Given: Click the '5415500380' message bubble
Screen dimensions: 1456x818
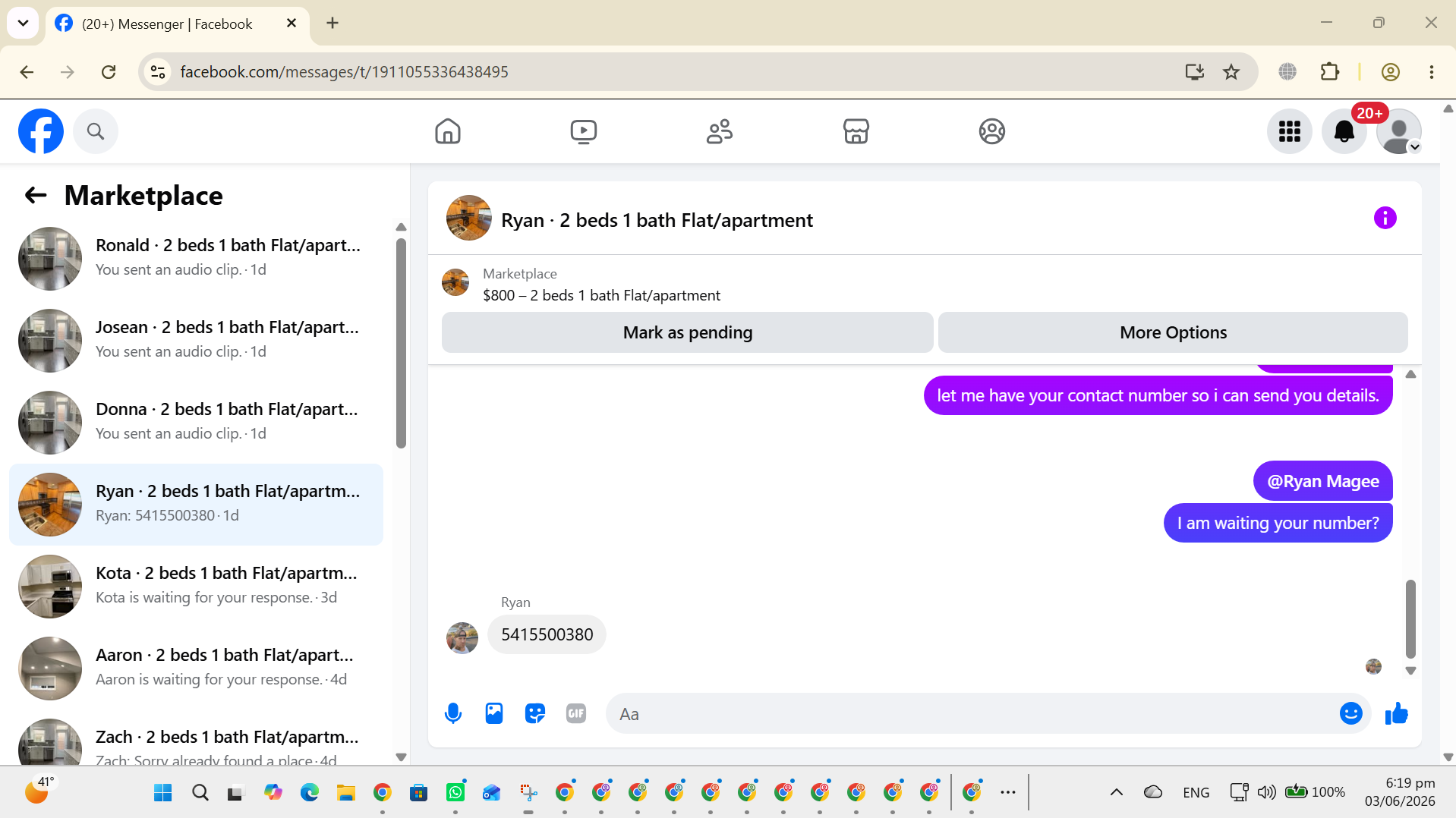Looking at the screenshot, I should [x=547, y=634].
